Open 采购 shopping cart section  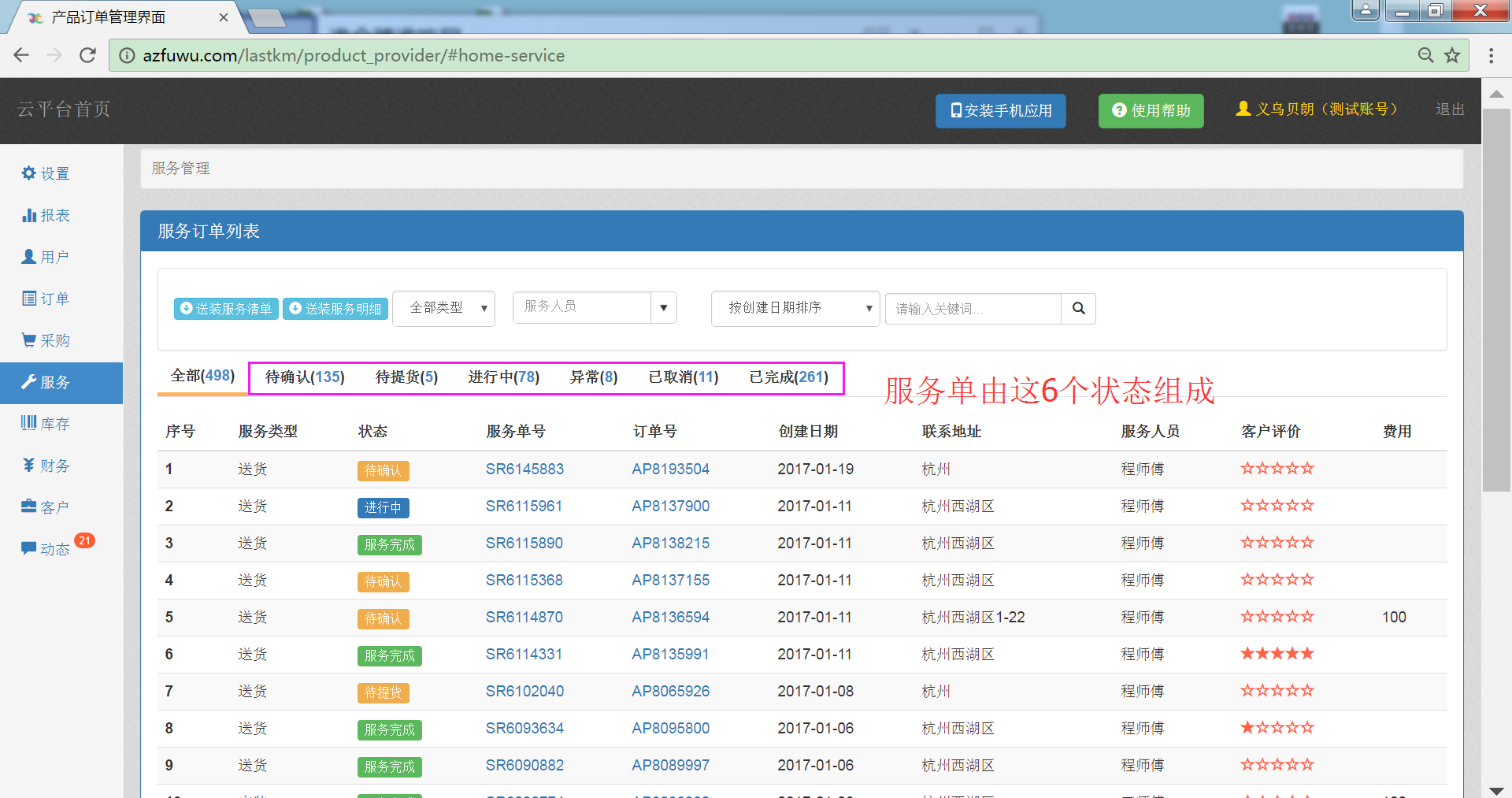46,340
